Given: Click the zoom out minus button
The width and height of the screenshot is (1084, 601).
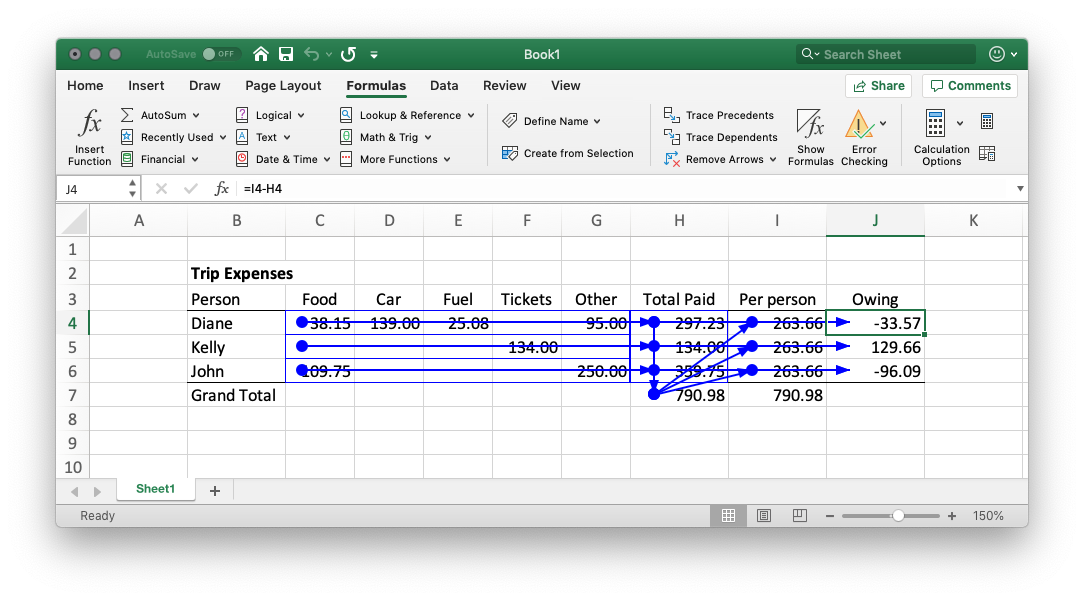Looking at the screenshot, I should (x=830, y=516).
